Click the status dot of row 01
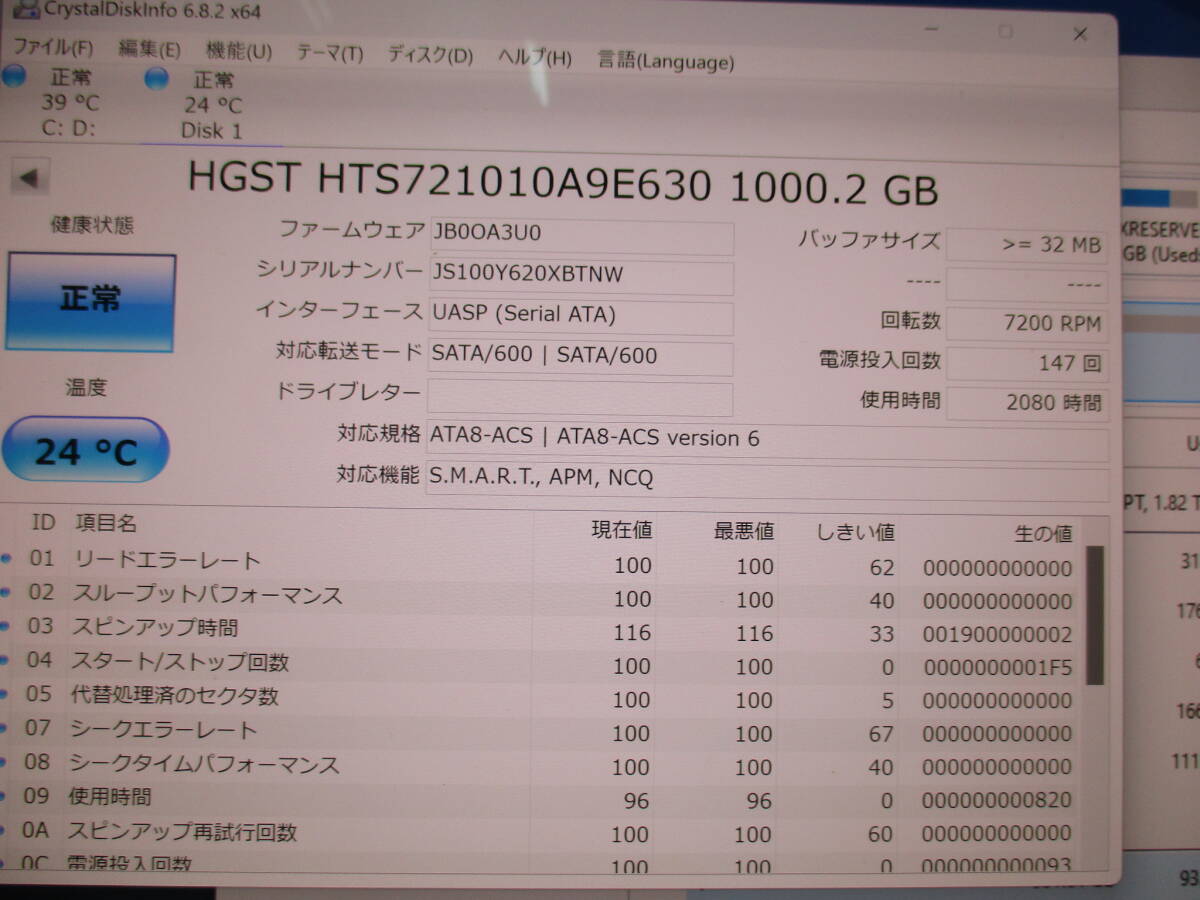Screen dimensions: 1200x900 [5, 559]
